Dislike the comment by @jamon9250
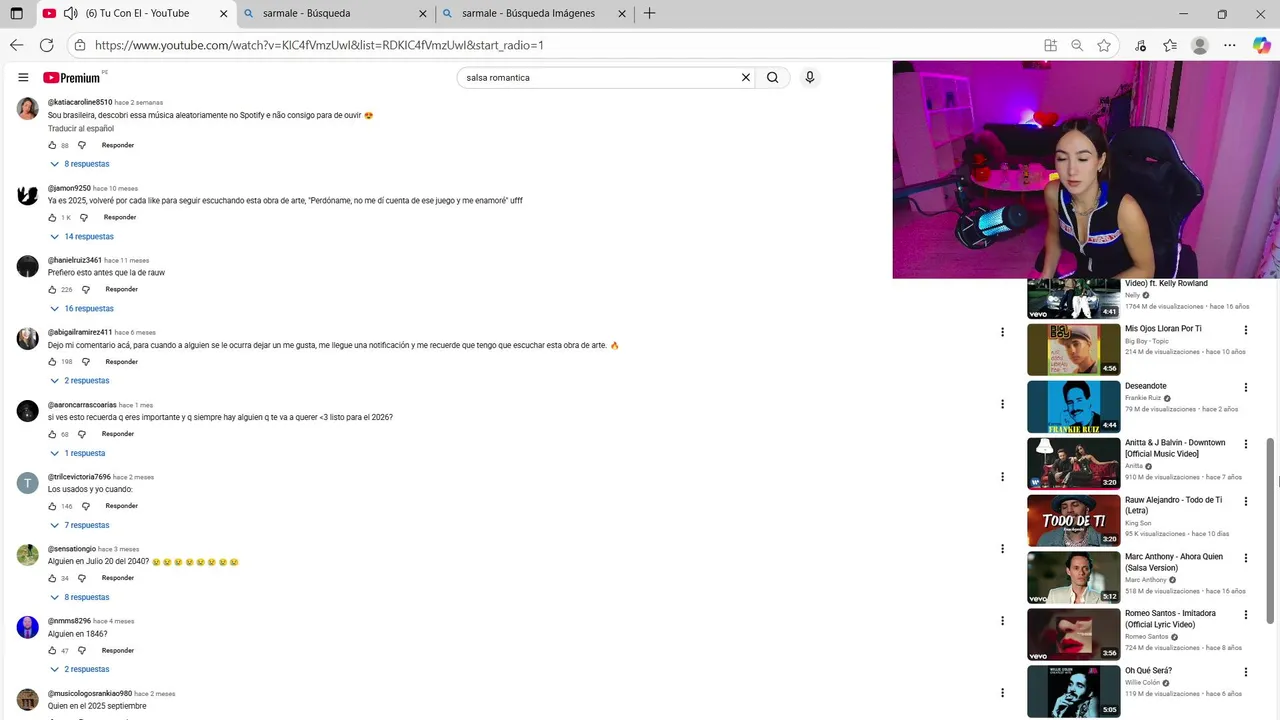This screenshot has height=720, width=1280. click(83, 217)
